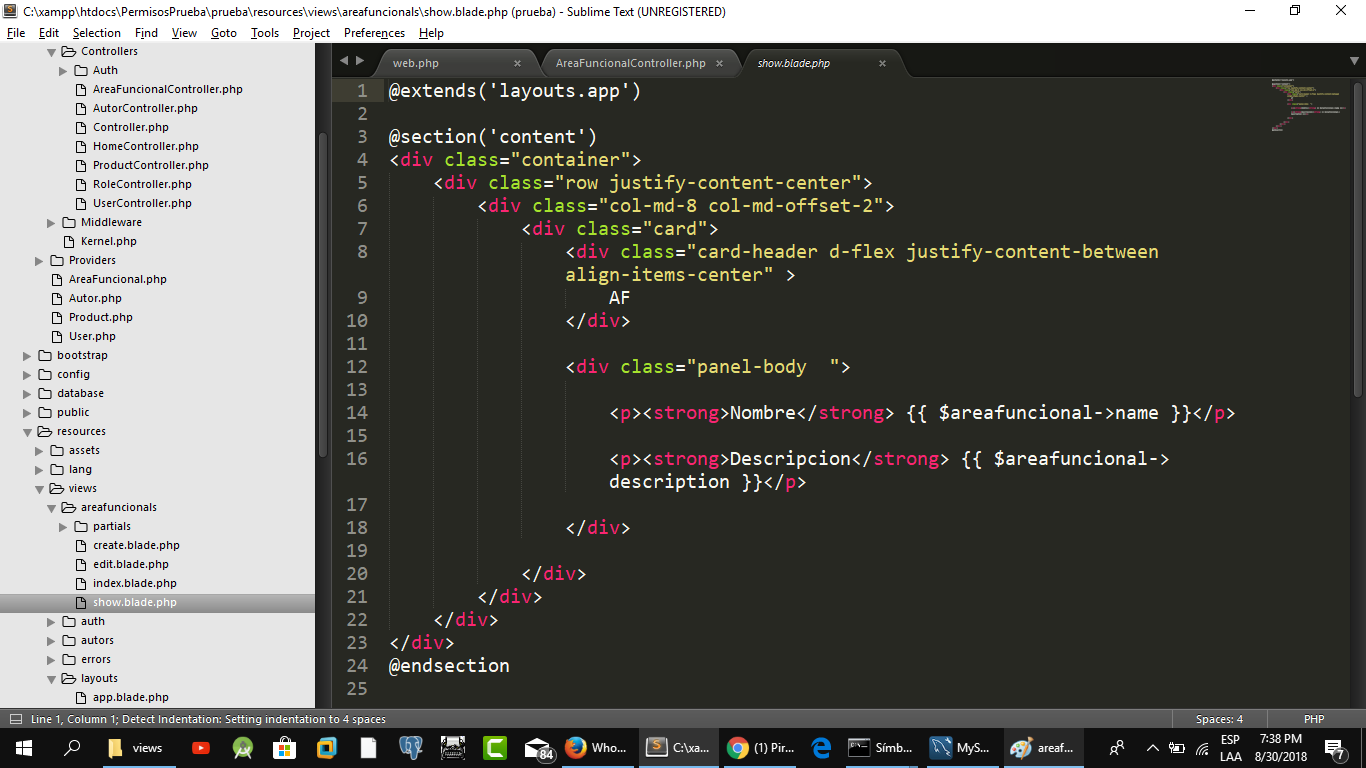Image resolution: width=1366 pixels, height=768 pixels.
Task: Click the status bar panel switcher icon
Action: point(15,719)
